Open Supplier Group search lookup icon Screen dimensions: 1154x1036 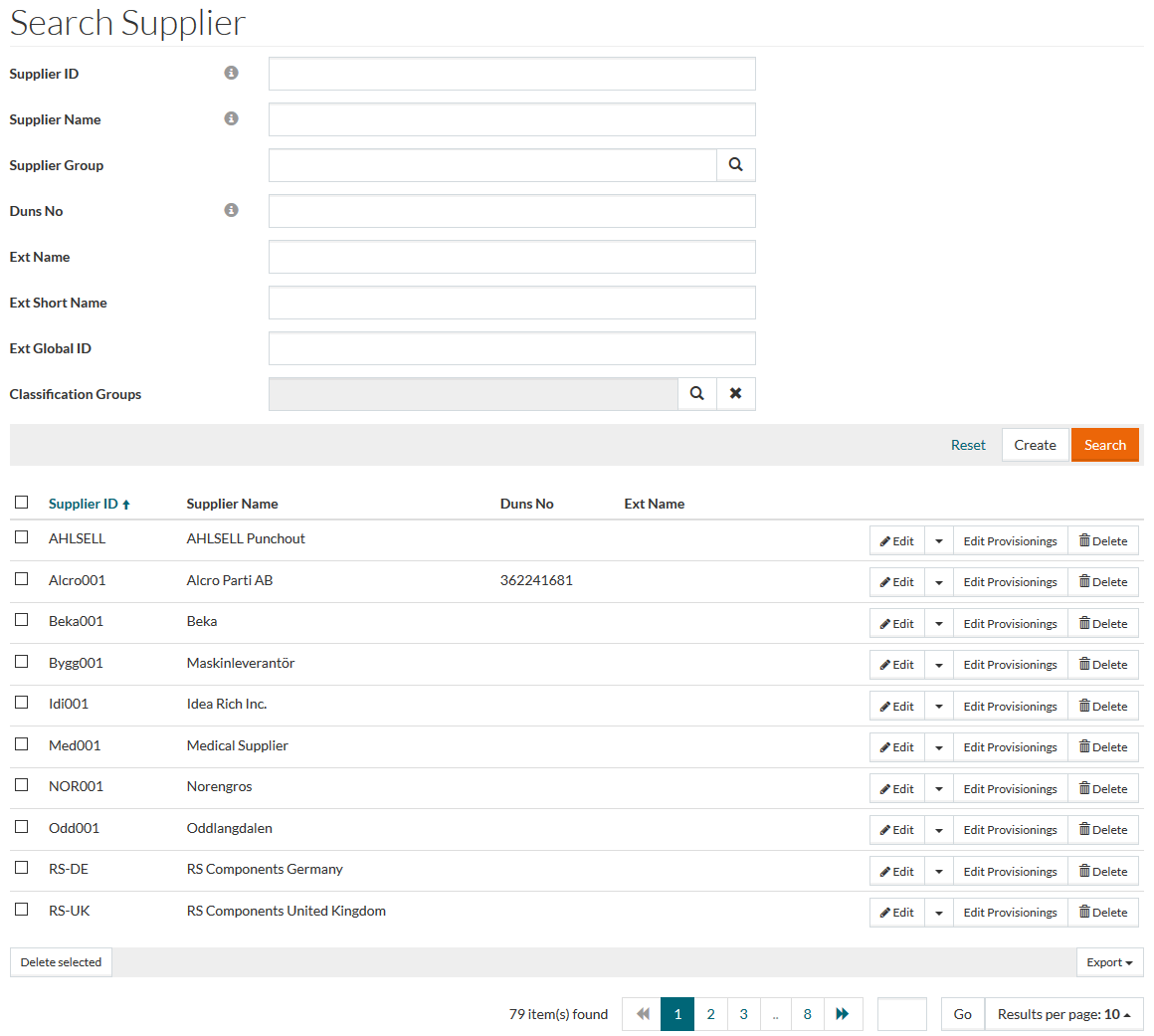click(x=735, y=165)
